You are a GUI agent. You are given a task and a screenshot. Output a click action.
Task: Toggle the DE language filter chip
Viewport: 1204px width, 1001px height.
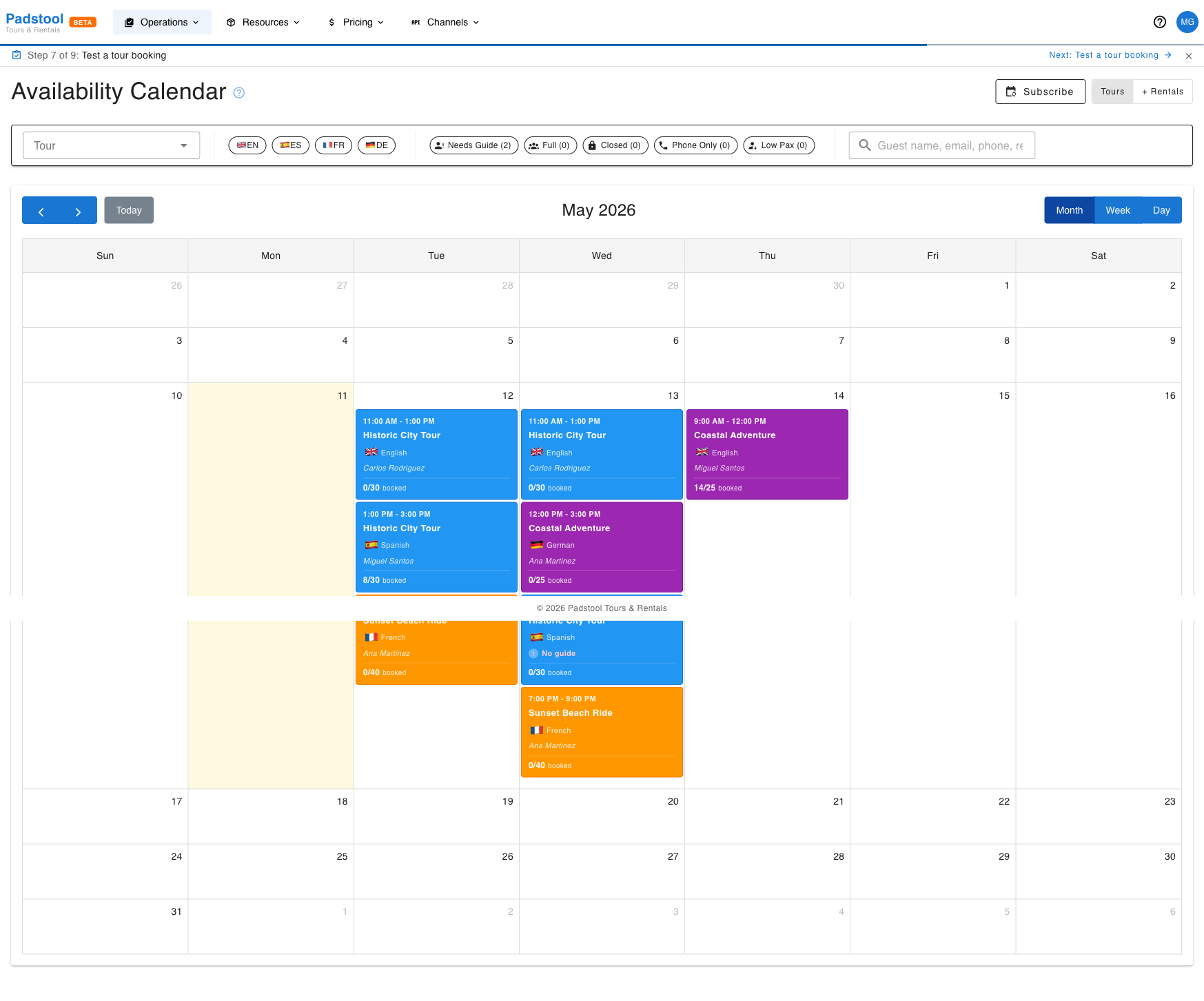376,145
